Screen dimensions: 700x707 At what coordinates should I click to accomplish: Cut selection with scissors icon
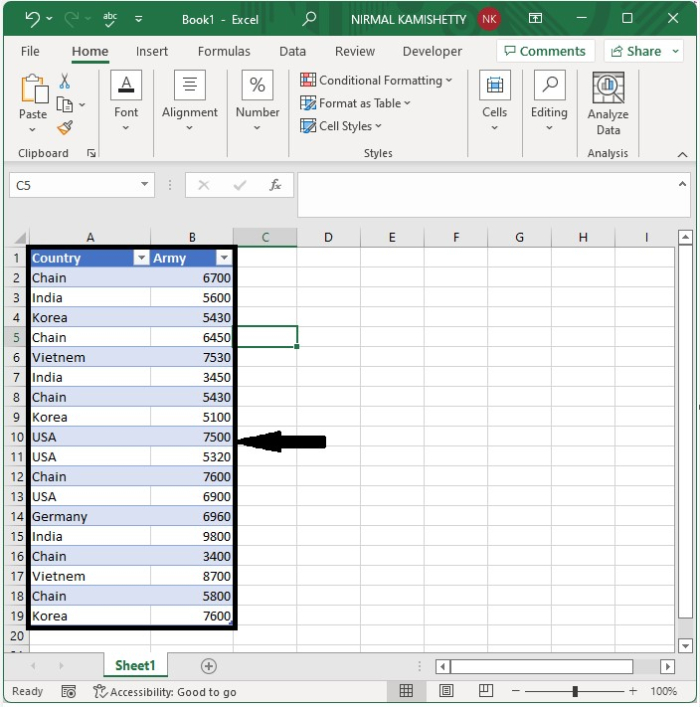(64, 81)
